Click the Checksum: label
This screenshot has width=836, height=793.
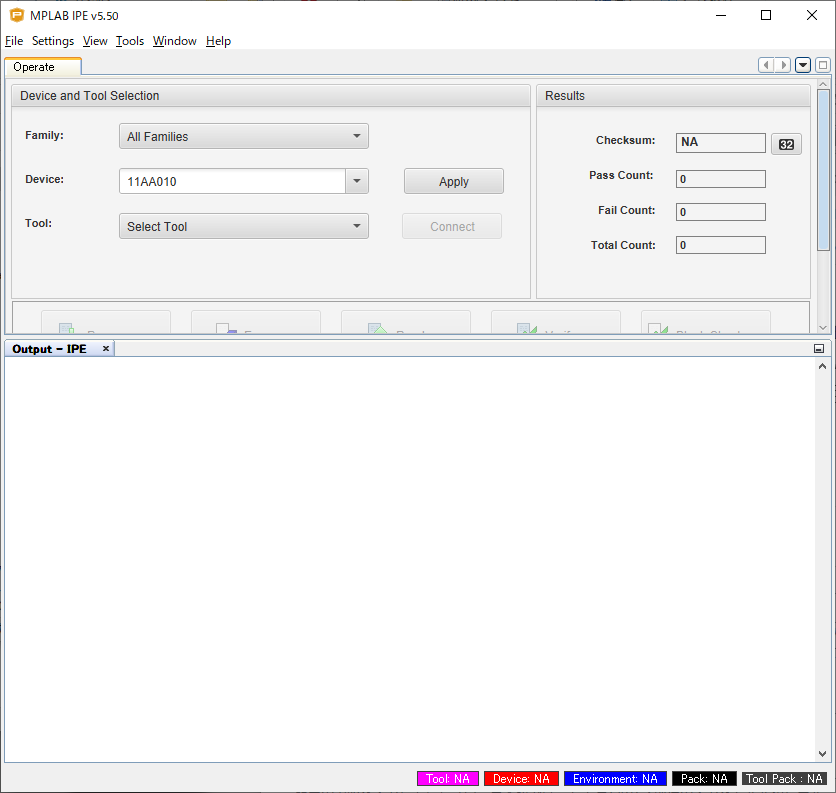tap(625, 140)
